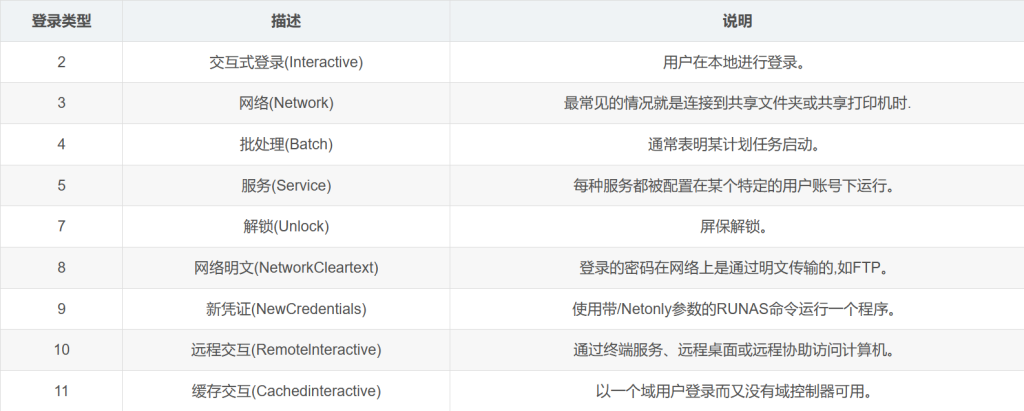
Task: Click the 网络(Network) description cell
Action: [286, 103]
